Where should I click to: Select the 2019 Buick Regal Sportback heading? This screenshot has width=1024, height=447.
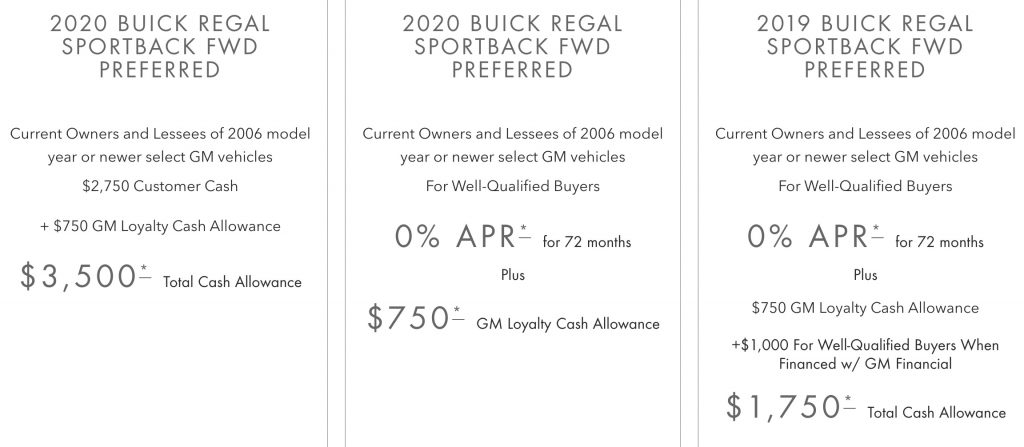tap(865, 46)
